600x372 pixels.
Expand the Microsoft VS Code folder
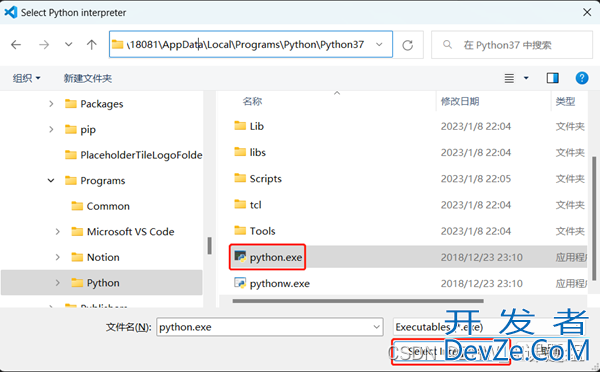(x=58, y=232)
